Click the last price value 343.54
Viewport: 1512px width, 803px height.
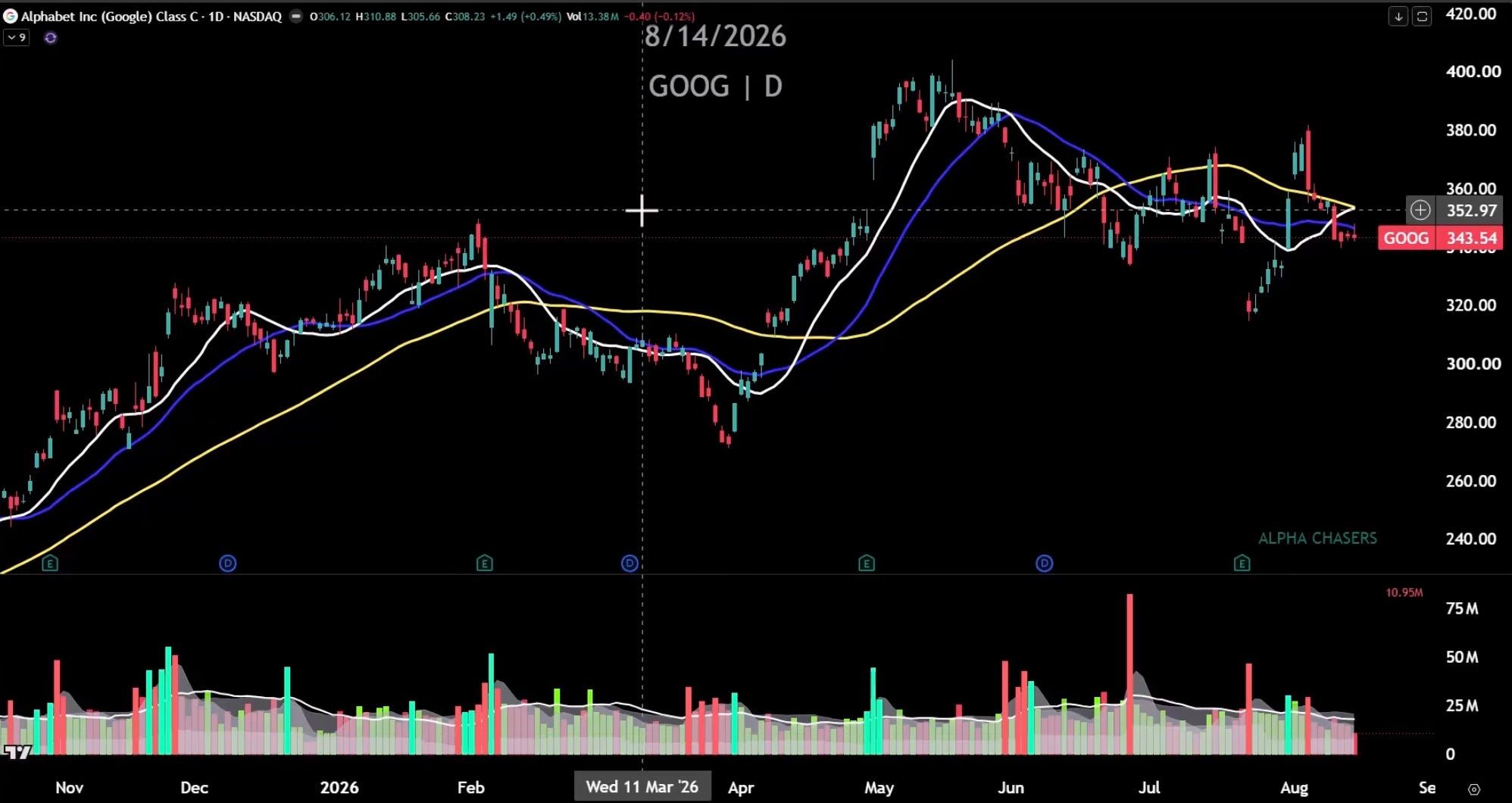pos(1471,238)
